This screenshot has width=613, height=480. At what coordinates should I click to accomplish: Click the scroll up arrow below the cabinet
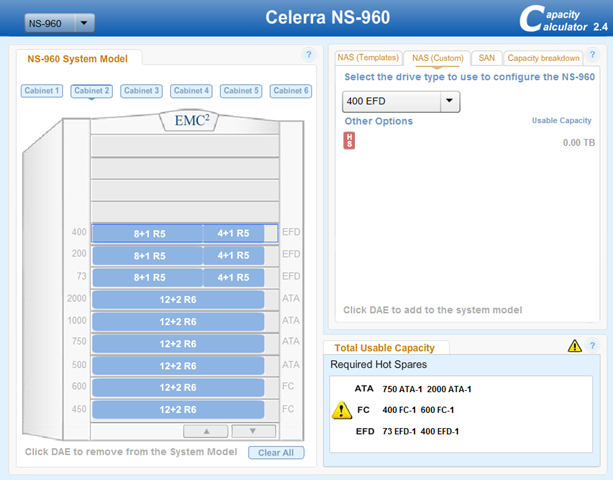[208, 431]
